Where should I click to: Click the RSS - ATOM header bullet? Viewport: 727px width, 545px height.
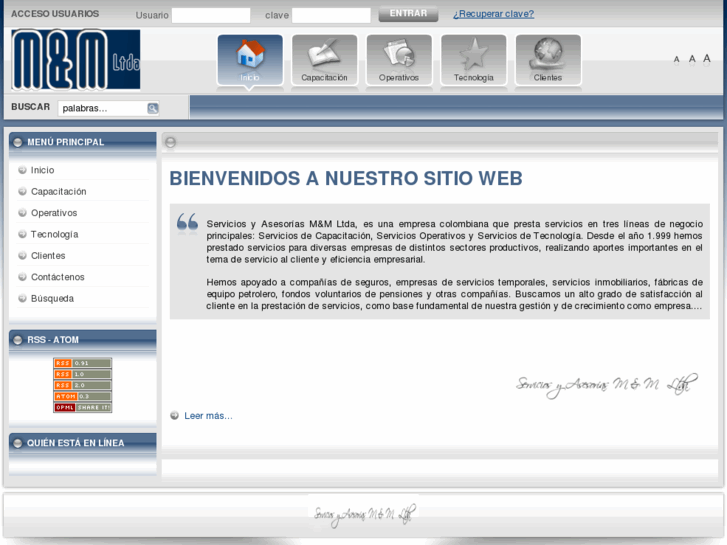pos(18,340)
